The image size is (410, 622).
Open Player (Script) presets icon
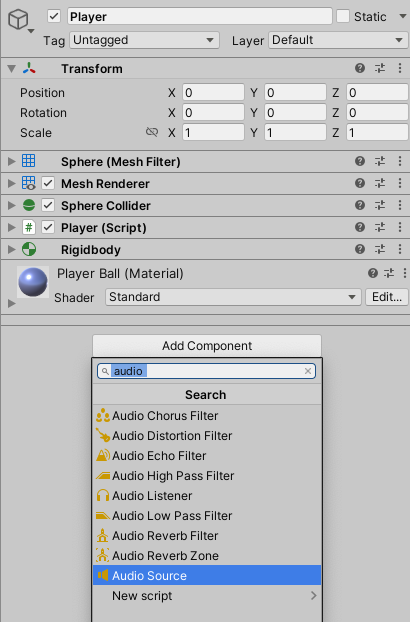click(x=380, y=227)
